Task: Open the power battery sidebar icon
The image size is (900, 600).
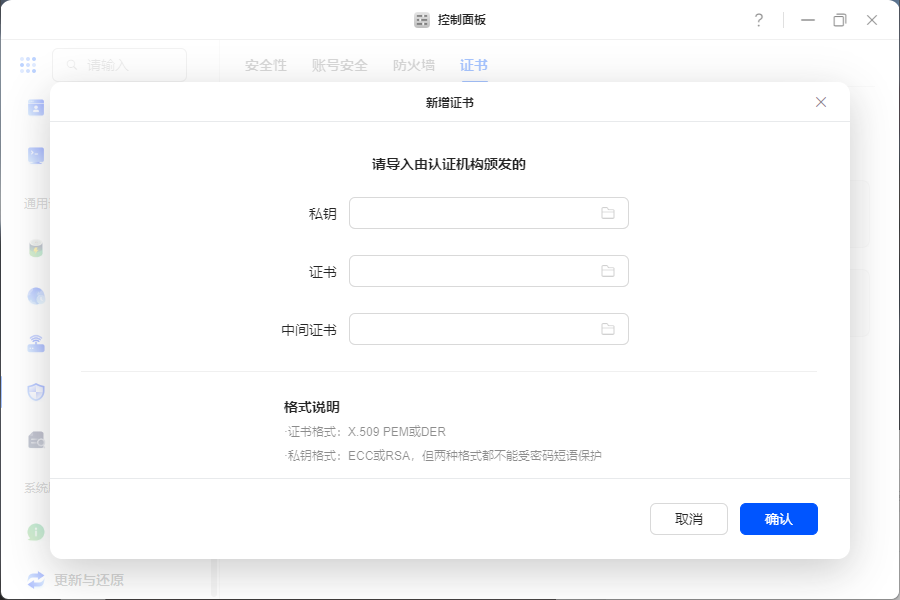Action: (36, 249)
